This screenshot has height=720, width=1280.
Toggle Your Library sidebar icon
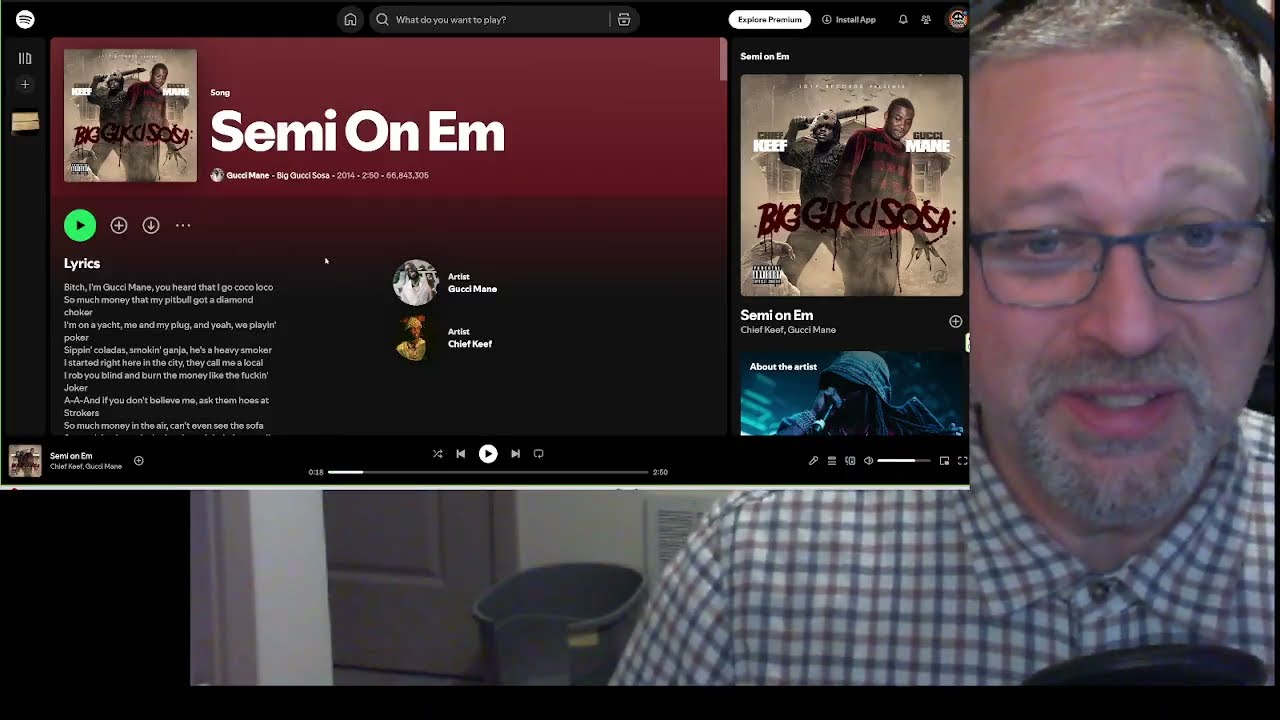(25, 58)
